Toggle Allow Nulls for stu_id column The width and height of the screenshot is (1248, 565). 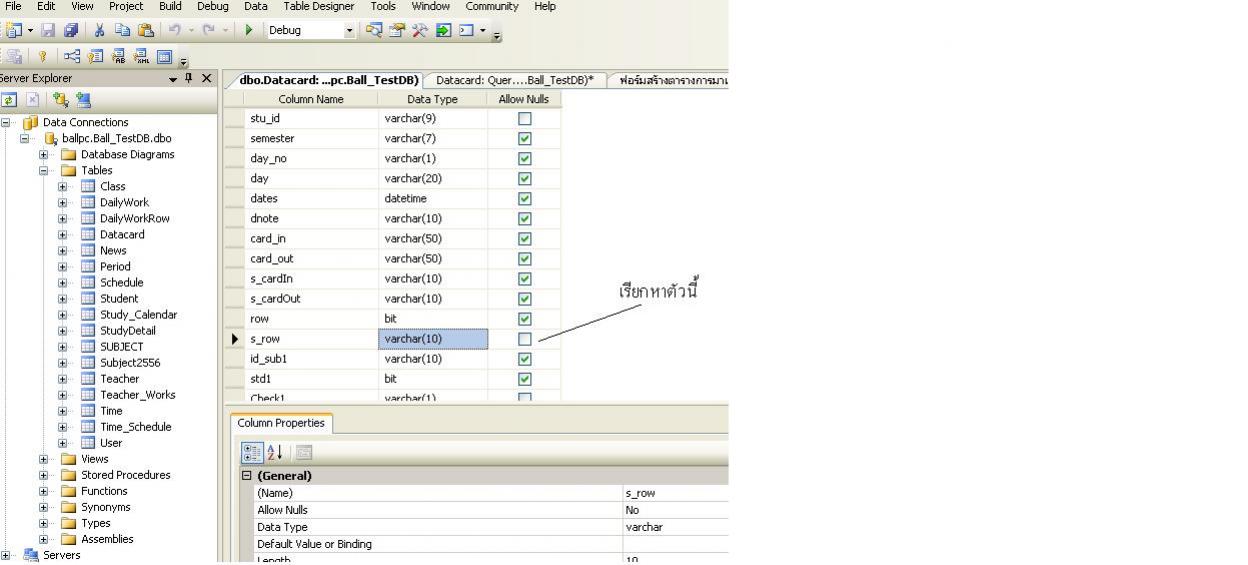tap(524, 119)
